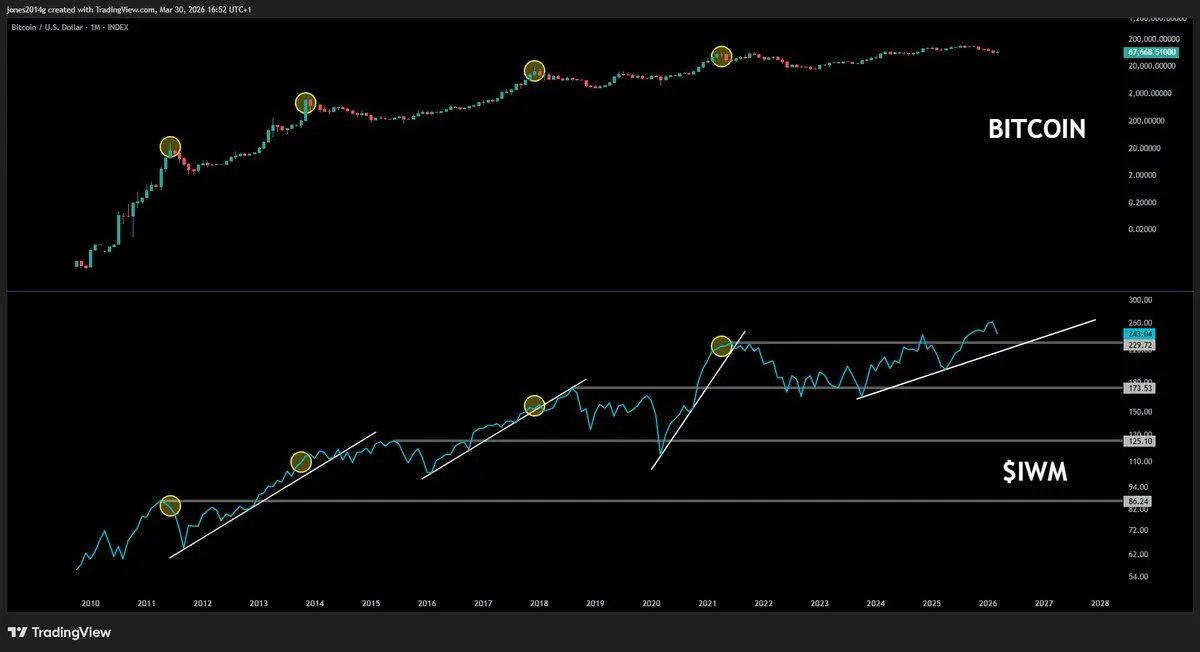Click the 2018 label on the time axis
The height and width of the screenshot is (652, 1200).
538,603
